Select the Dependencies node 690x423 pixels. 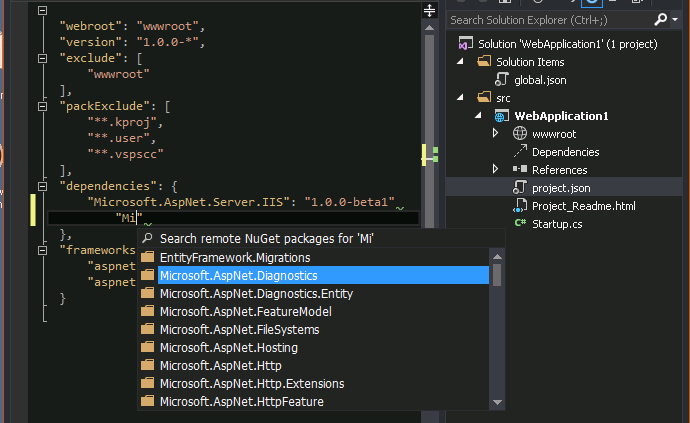[565, 152]
